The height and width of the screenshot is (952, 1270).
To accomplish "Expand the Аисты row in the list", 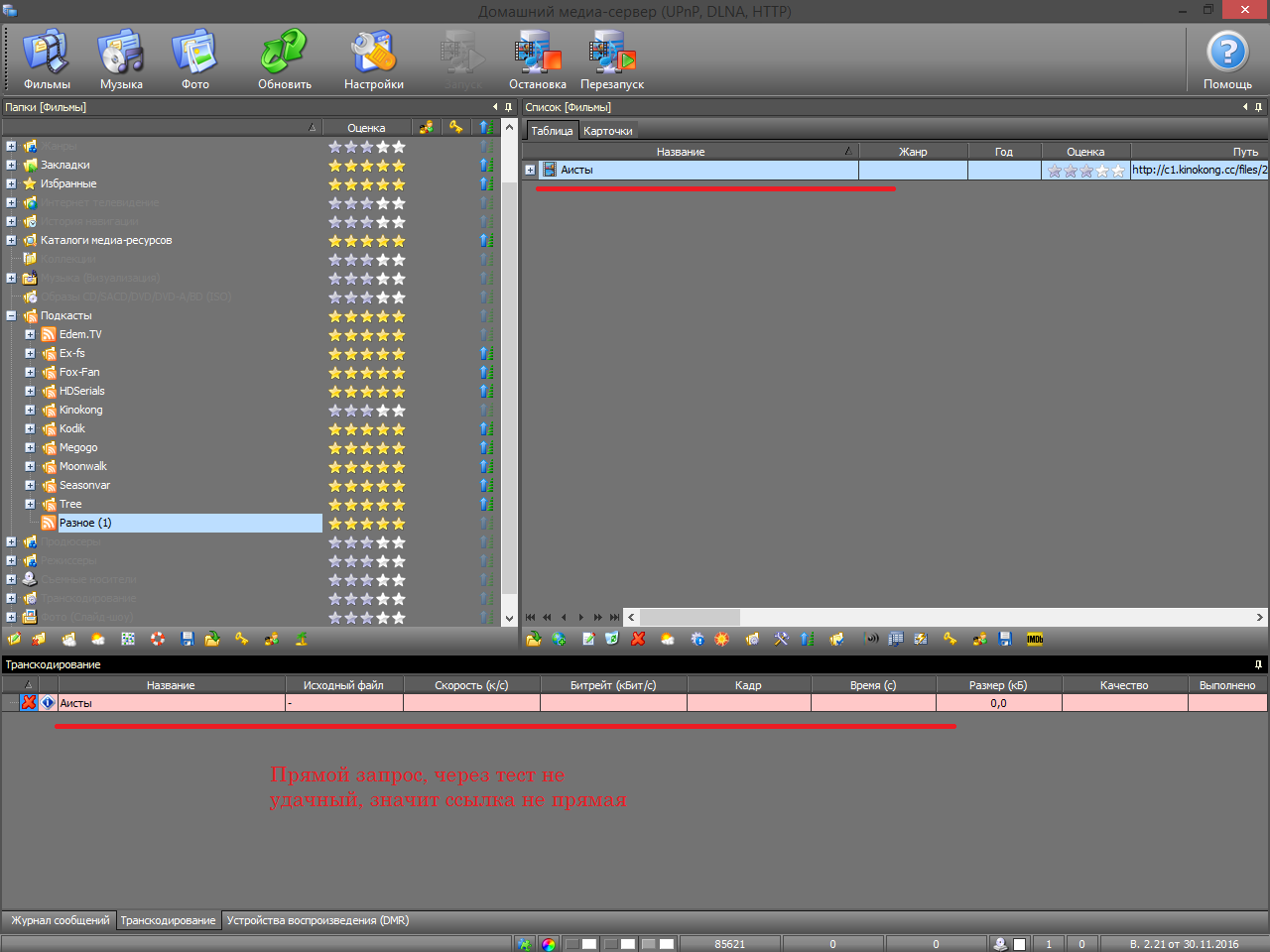I will 530,171.
